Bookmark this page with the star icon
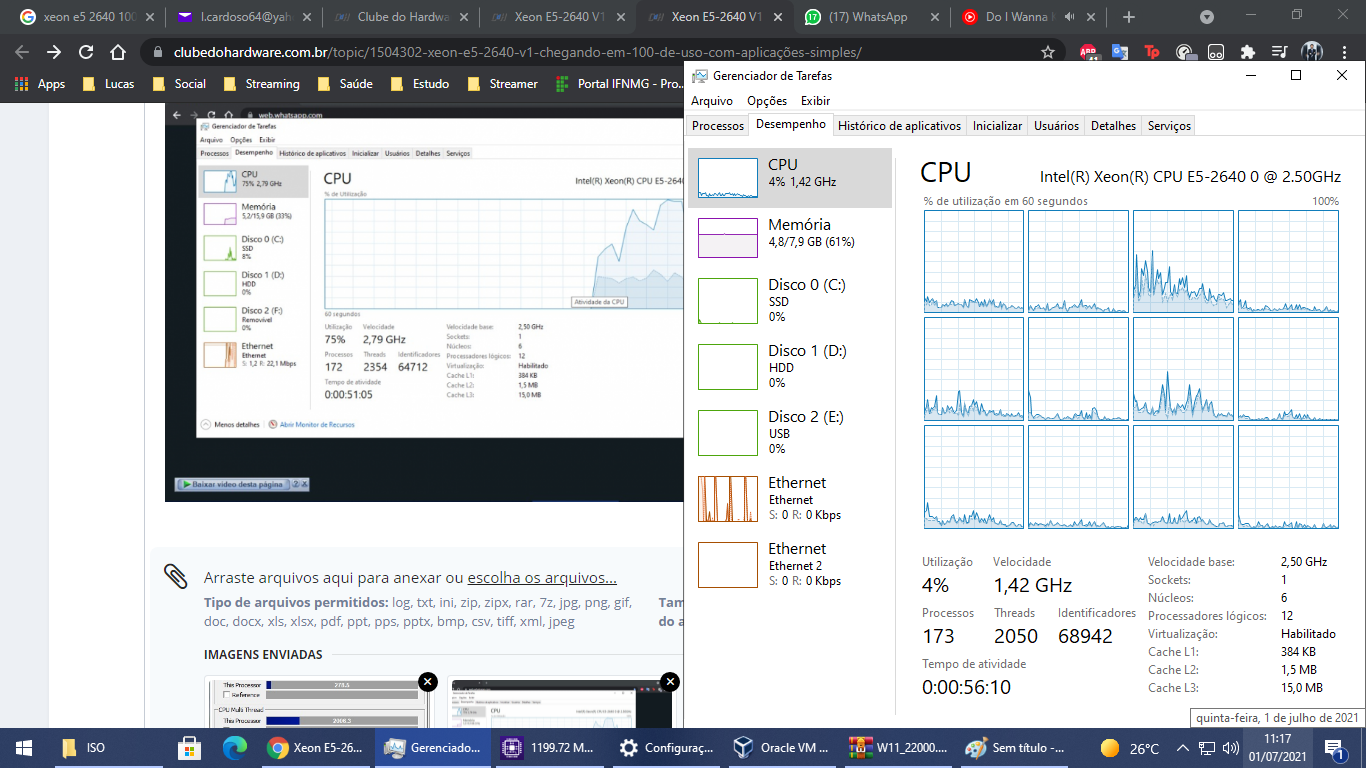Screen dimensions: 1366x768 pos(1048,52)
